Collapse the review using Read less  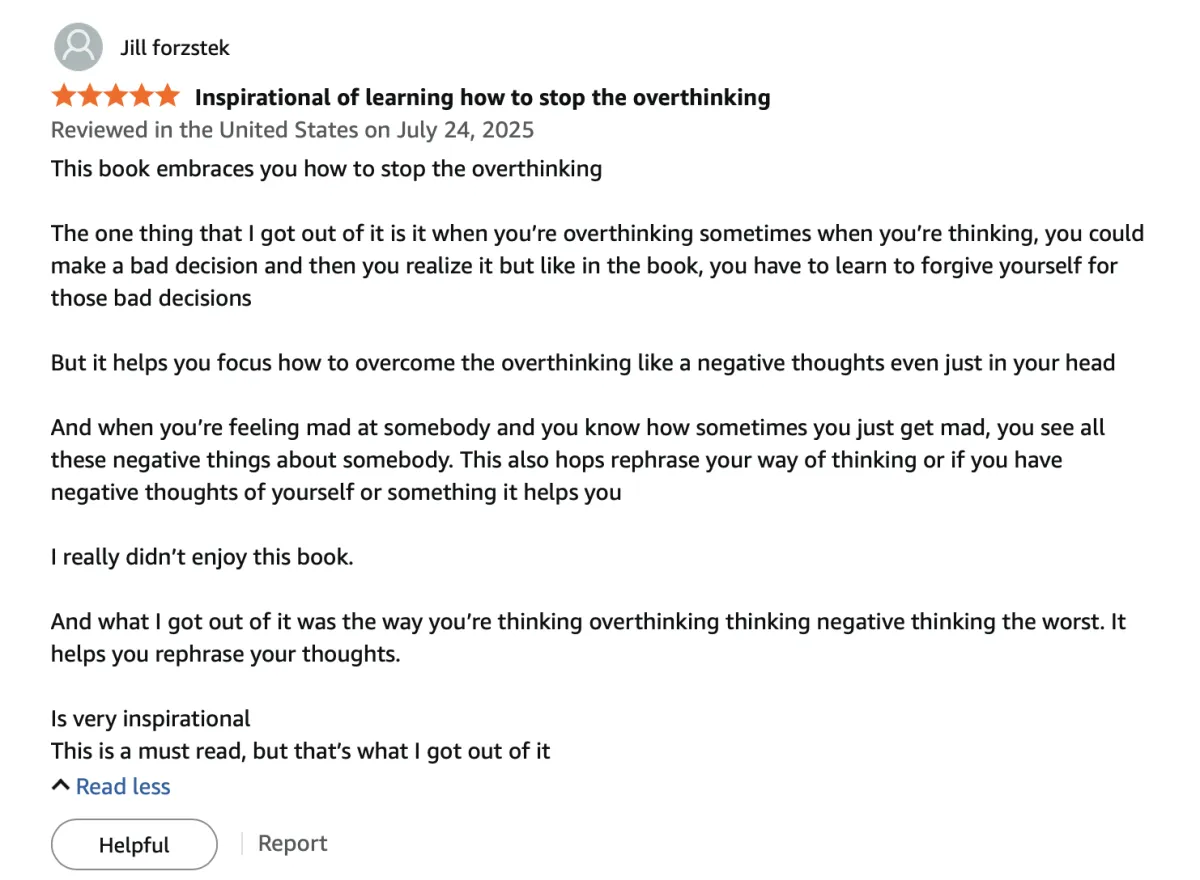123,787
